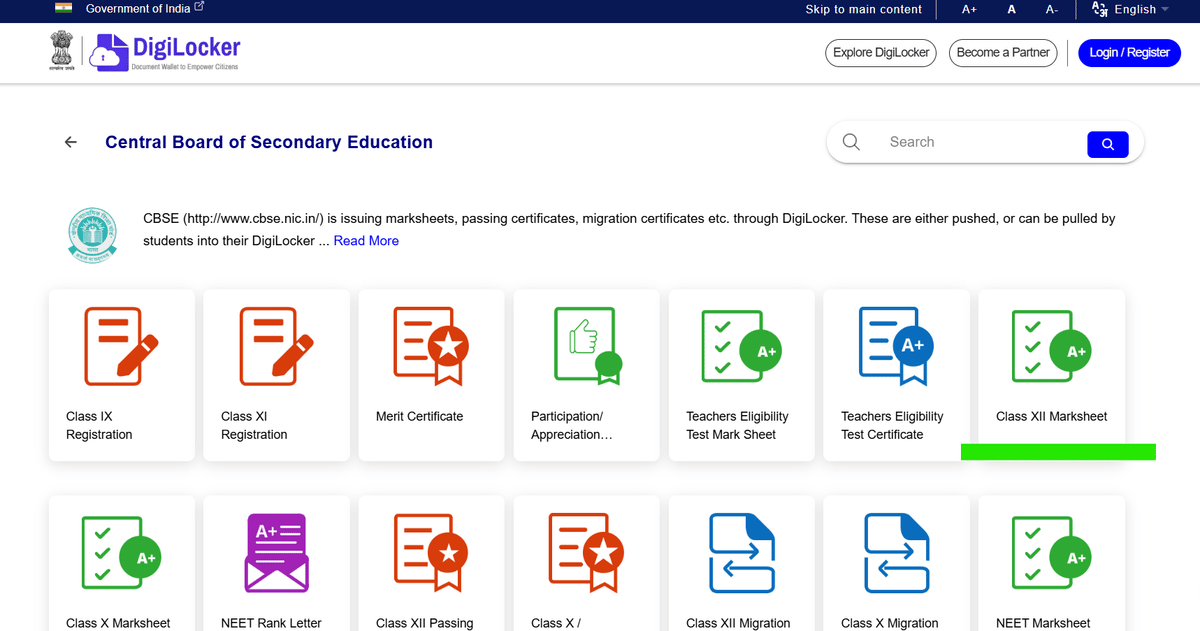Select the Class XI Registration card

coord(276,375)
